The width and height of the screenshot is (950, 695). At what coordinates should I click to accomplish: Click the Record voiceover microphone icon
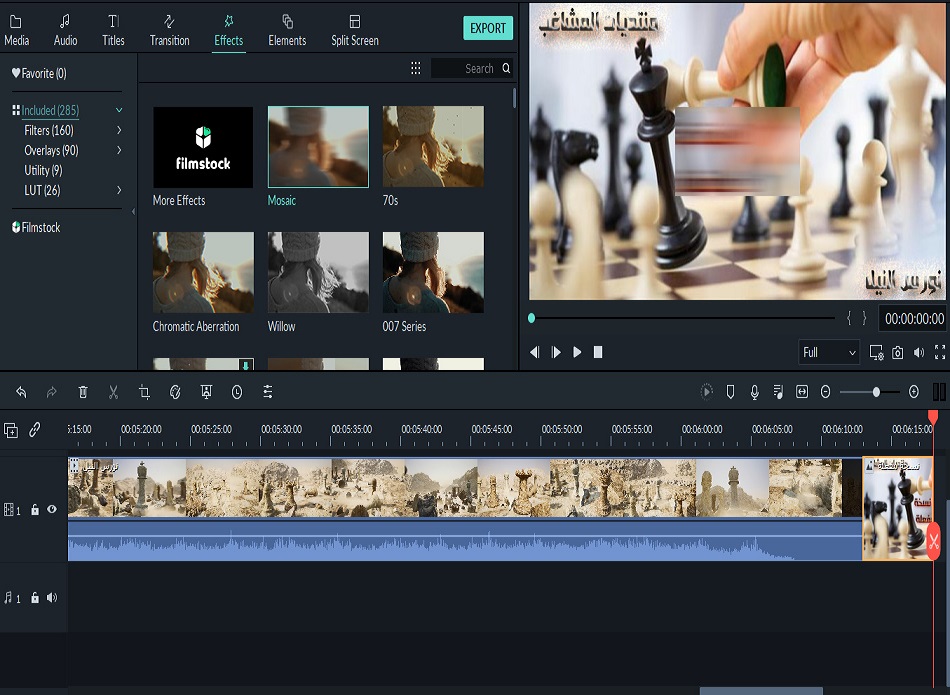(755, 392)
